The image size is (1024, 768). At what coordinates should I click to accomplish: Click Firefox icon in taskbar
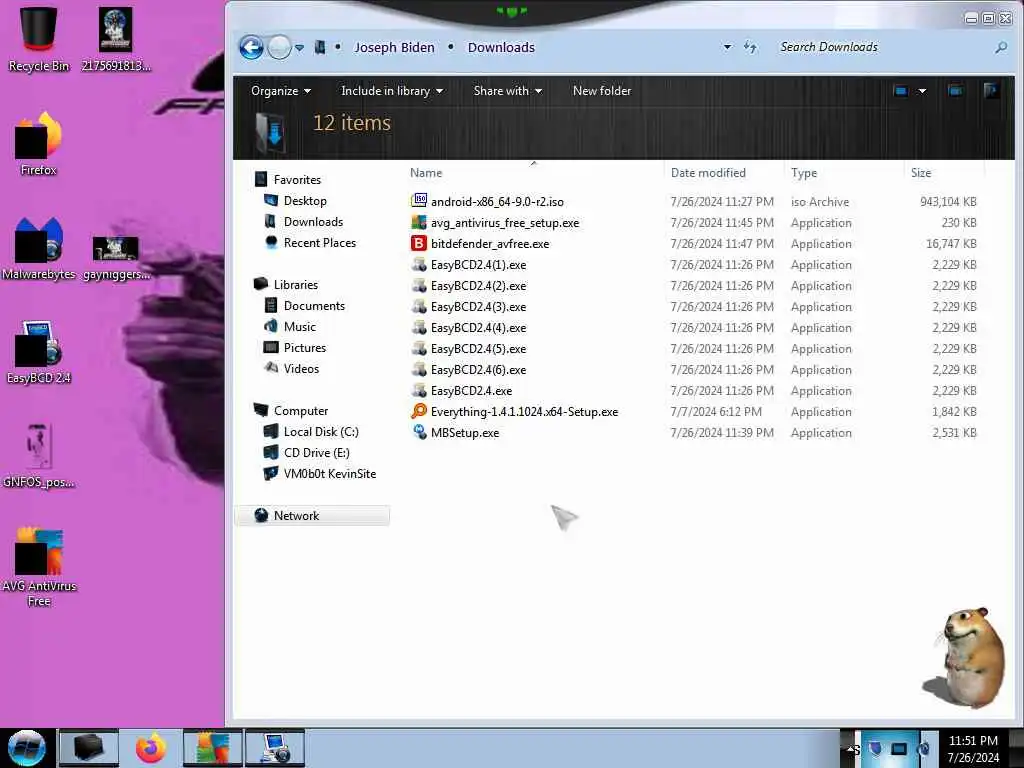[151, 748]
